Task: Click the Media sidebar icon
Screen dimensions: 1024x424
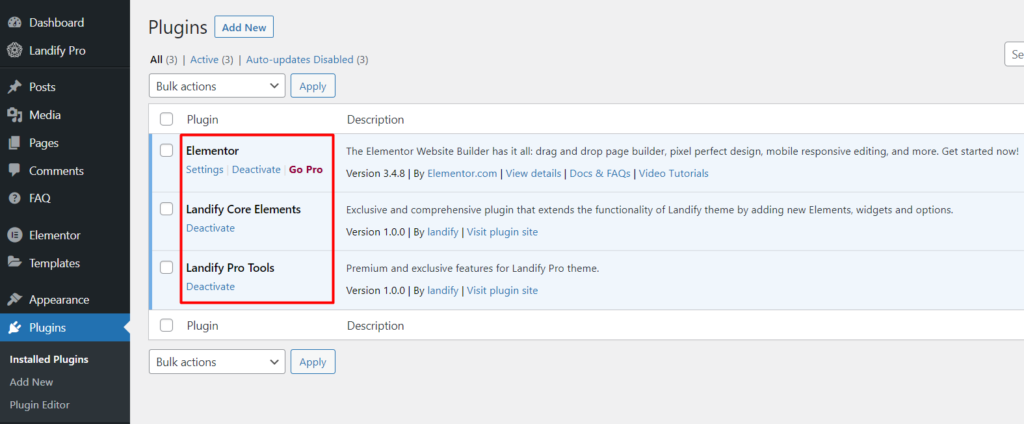Action: tap(14, 116)
